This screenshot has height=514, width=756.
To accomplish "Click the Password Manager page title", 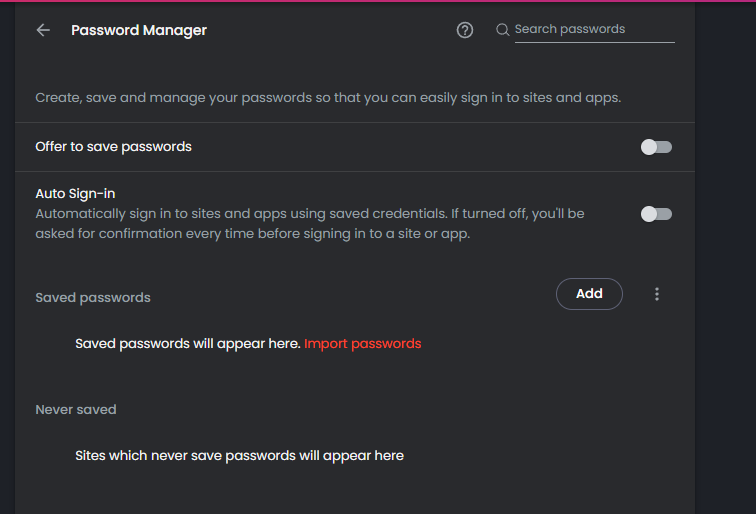I will pos(139,30).
